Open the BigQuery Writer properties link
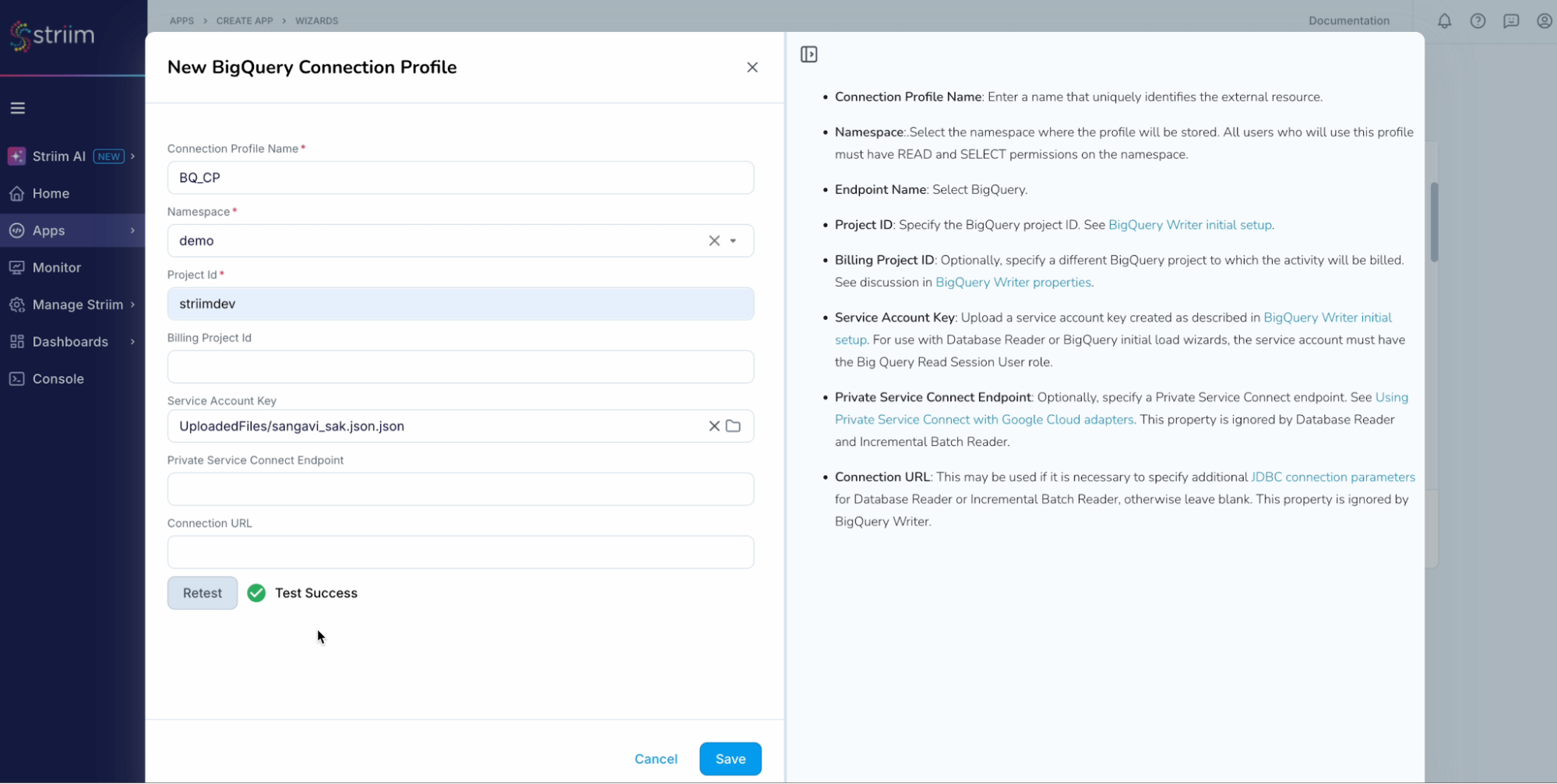This screenshot has height=784, width=1557. point(1013,283)
